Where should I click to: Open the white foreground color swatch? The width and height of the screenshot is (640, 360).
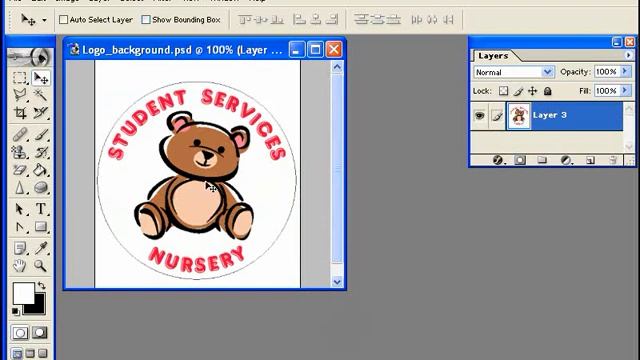coord(23,293)
